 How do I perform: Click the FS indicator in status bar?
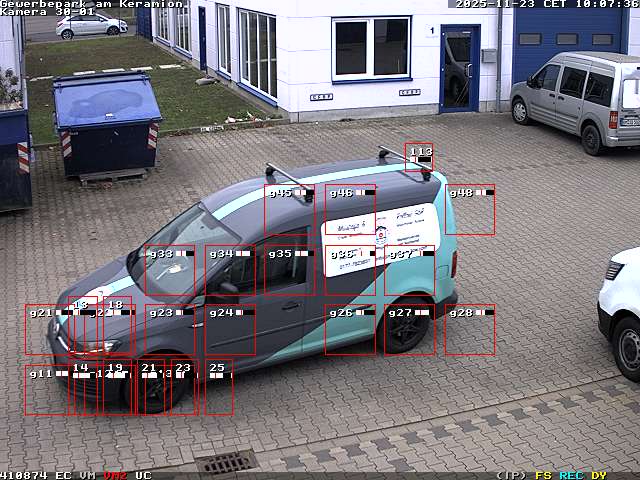pyautogui.click(x=543, y=475)
